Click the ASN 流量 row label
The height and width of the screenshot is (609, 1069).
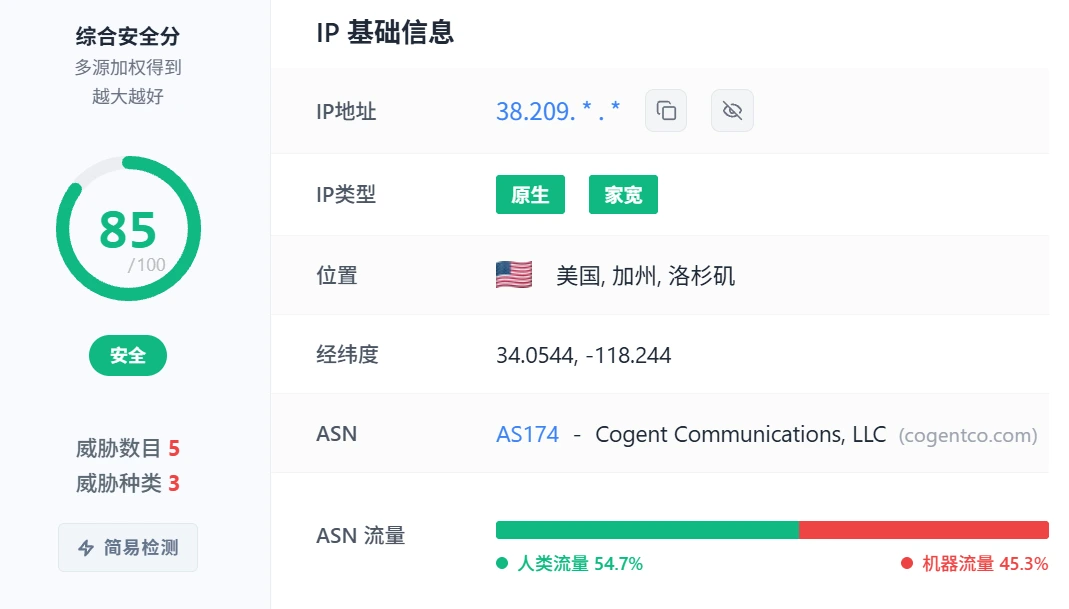tap(361, 535)
